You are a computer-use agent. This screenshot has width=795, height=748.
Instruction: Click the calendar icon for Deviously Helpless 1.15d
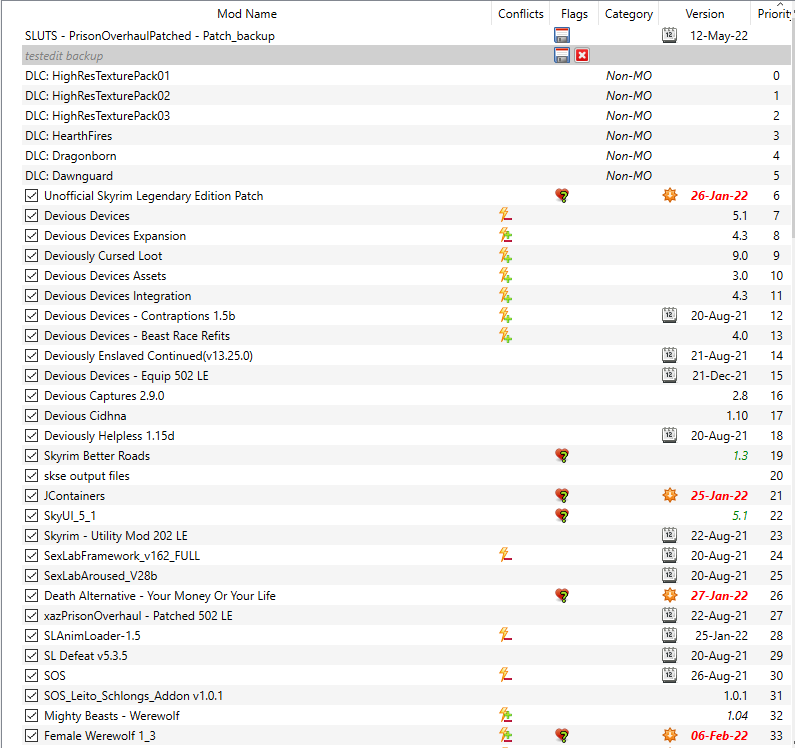(669, 435)
